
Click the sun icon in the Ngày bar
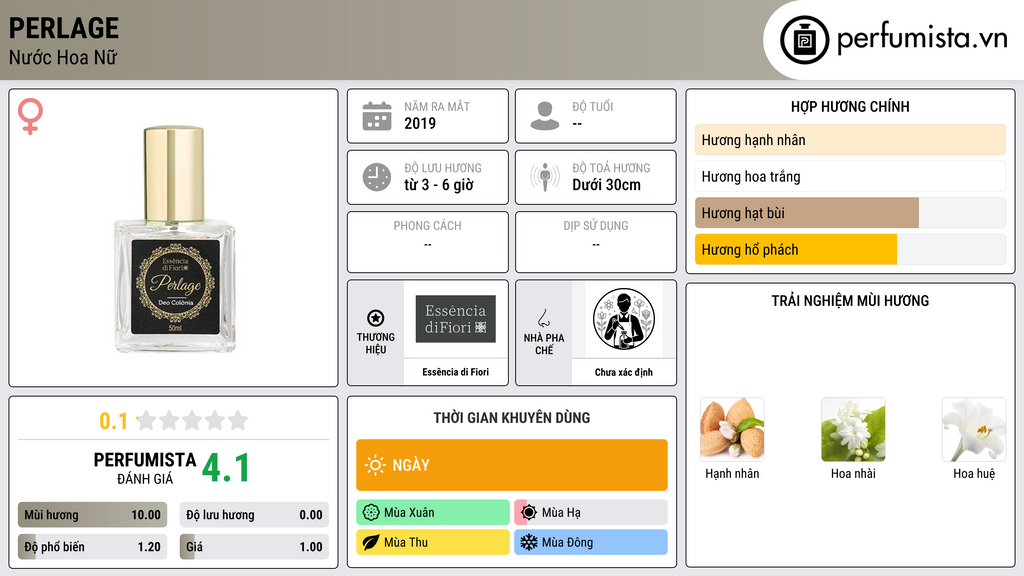coord(376,465)
